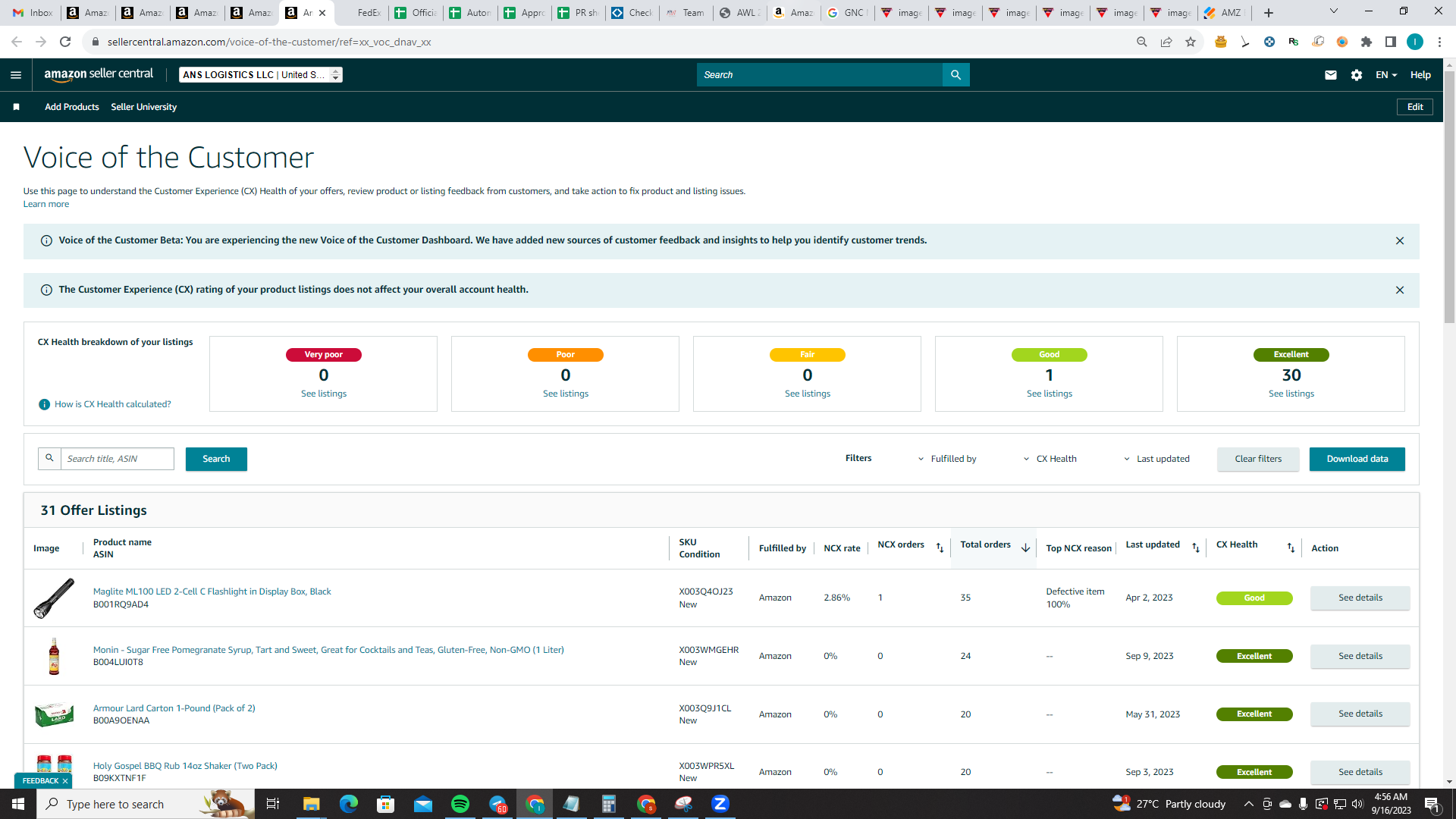Click the top Seller Central search field
The width and height of the screenshot is (1456, 819).
(820, 74)
